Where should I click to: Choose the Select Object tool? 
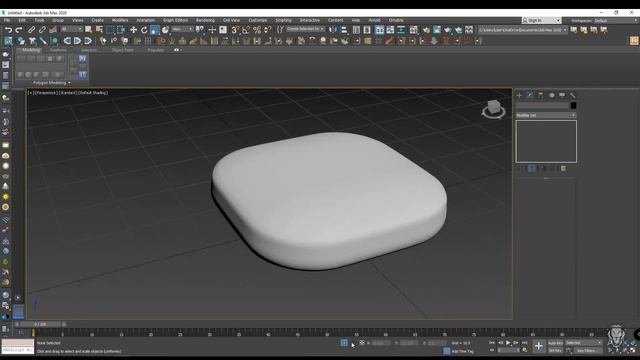[x=89, y=30]
